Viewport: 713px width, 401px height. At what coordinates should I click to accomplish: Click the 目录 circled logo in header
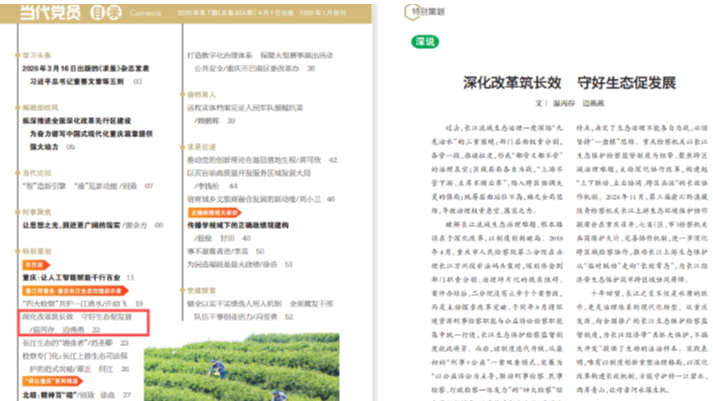click(x=105, y=13)
